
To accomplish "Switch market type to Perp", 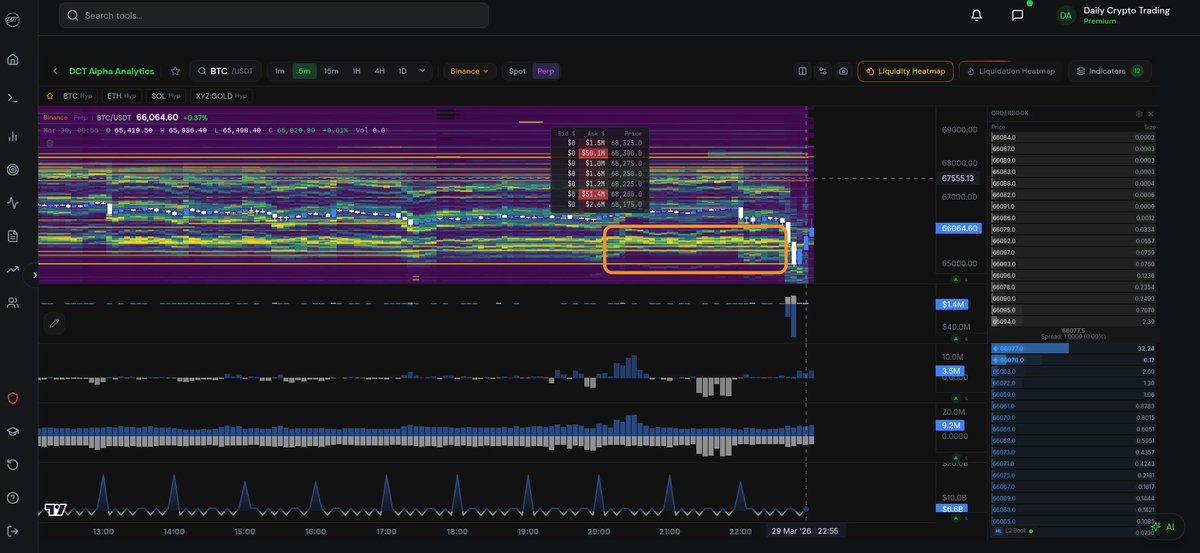I will coord(546,71).
